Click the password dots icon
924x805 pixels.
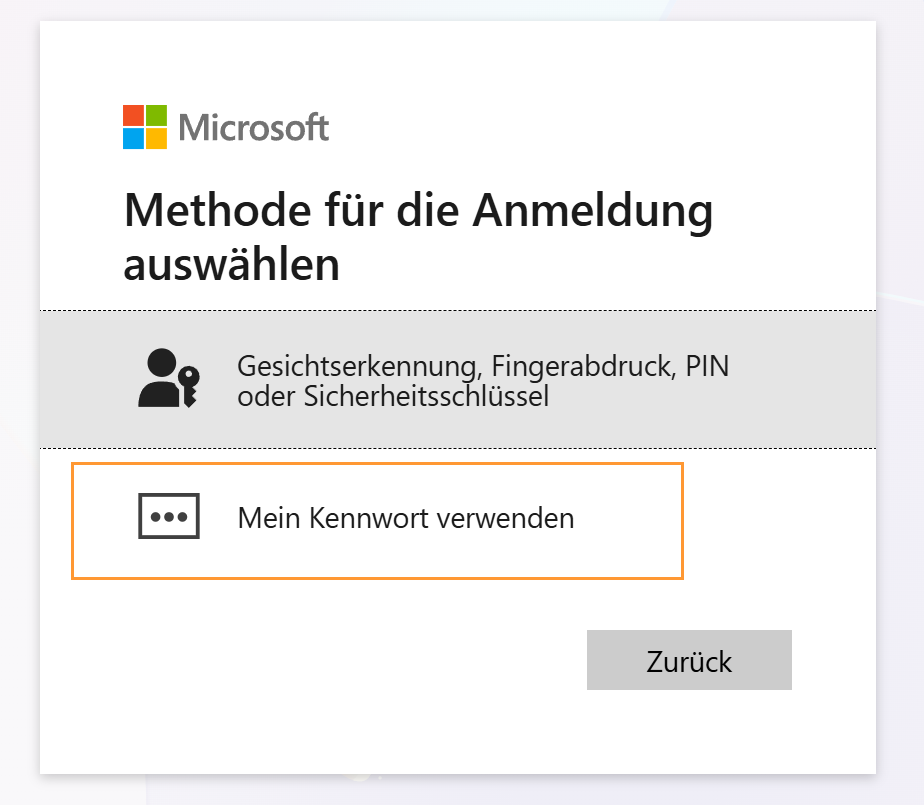point(169,516)
